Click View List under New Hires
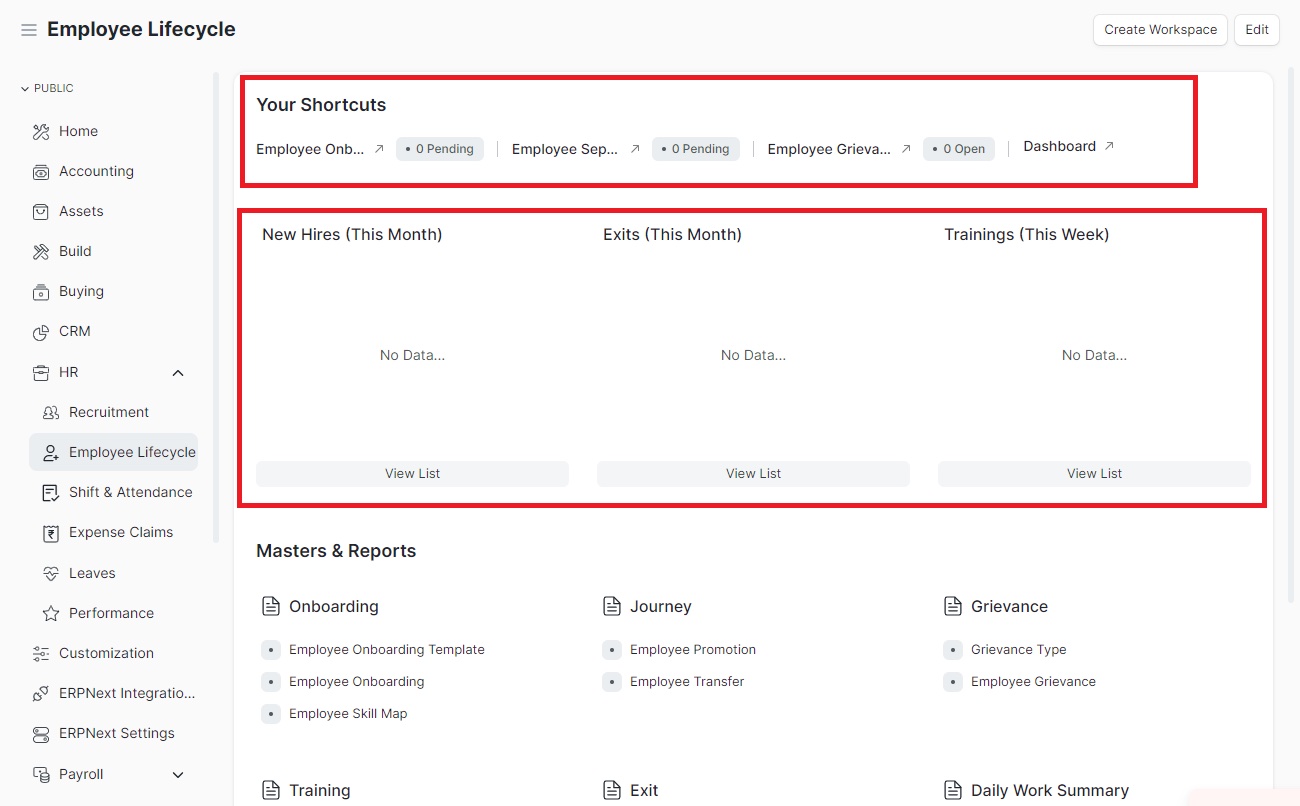 point(412,473)
